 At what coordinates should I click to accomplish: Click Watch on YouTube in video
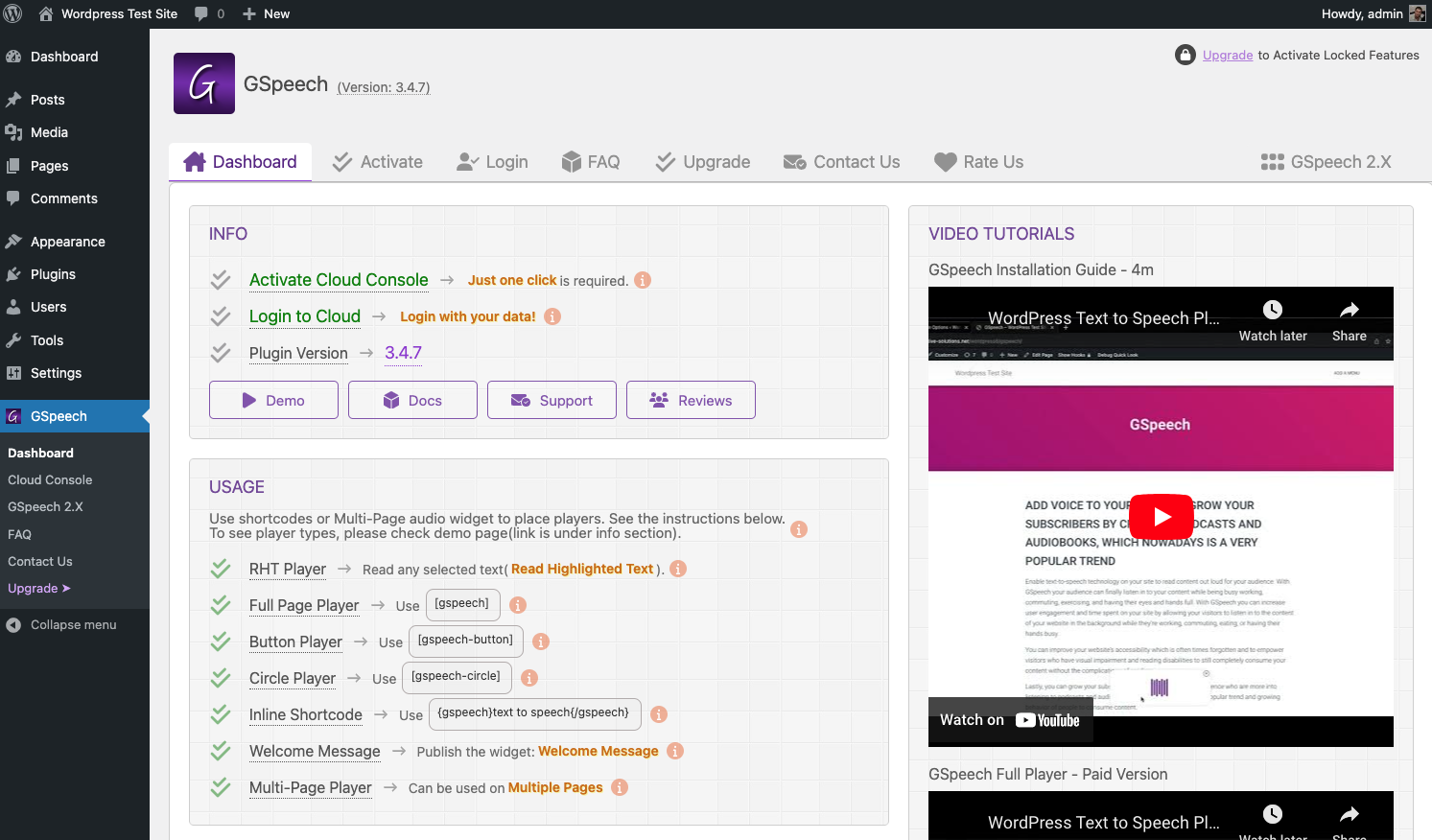point(1010,720)
